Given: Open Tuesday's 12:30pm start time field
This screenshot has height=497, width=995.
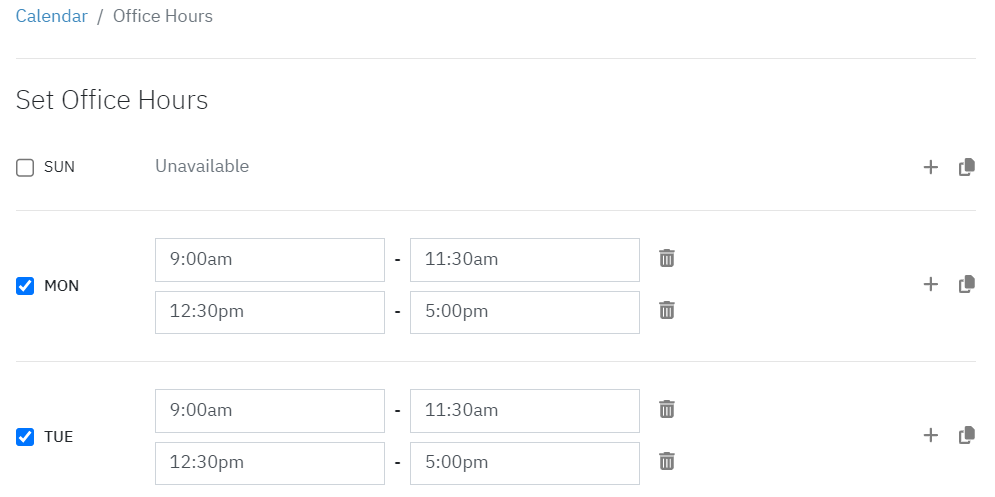Looking at the screenshot, I should (270, 463).
